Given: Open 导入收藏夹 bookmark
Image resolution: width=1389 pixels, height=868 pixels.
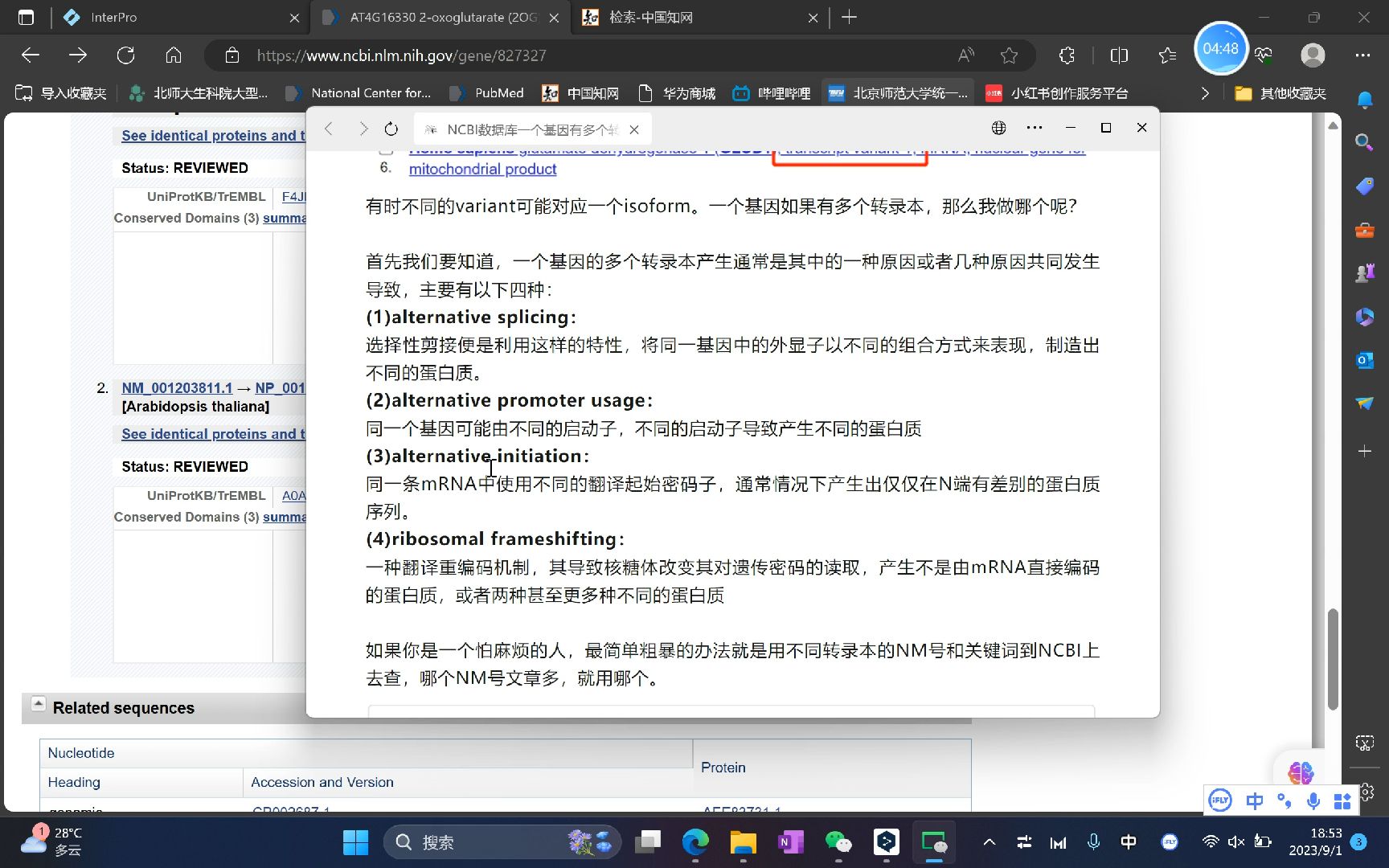Looking at the screenshot, I should [x=61, y=93].
